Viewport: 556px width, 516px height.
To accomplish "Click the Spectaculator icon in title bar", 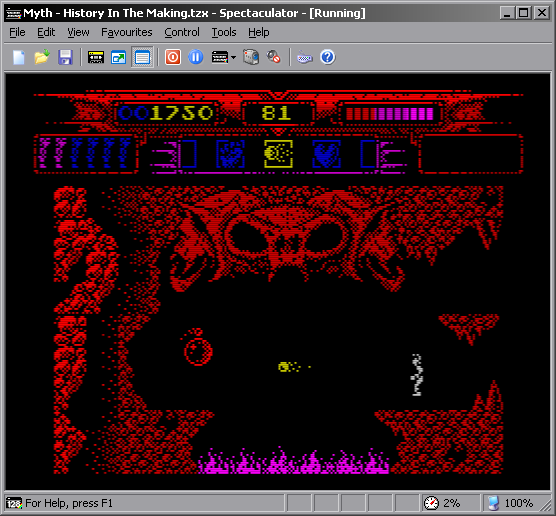I will [x=13, y=13].
